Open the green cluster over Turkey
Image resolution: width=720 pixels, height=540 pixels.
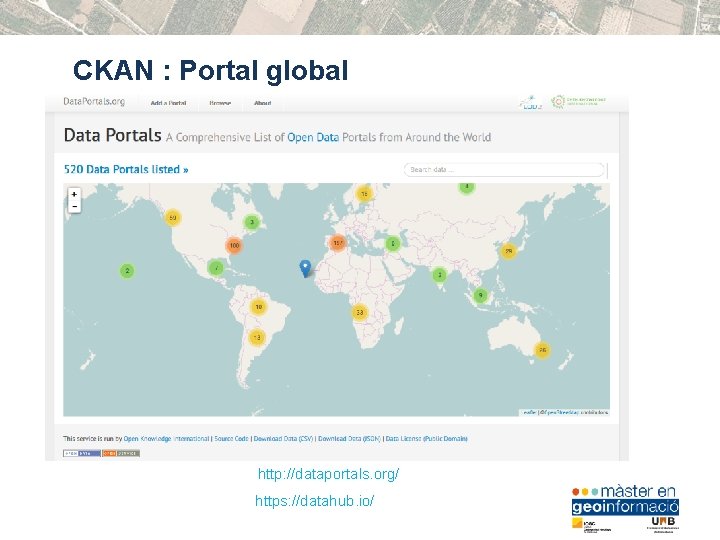point(393,243)
